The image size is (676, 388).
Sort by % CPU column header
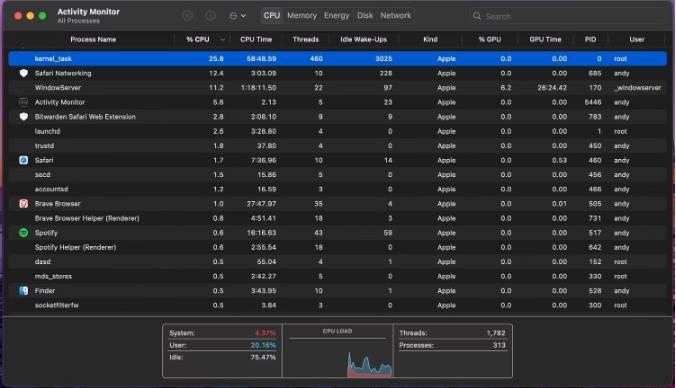click(x=198, y=39)
